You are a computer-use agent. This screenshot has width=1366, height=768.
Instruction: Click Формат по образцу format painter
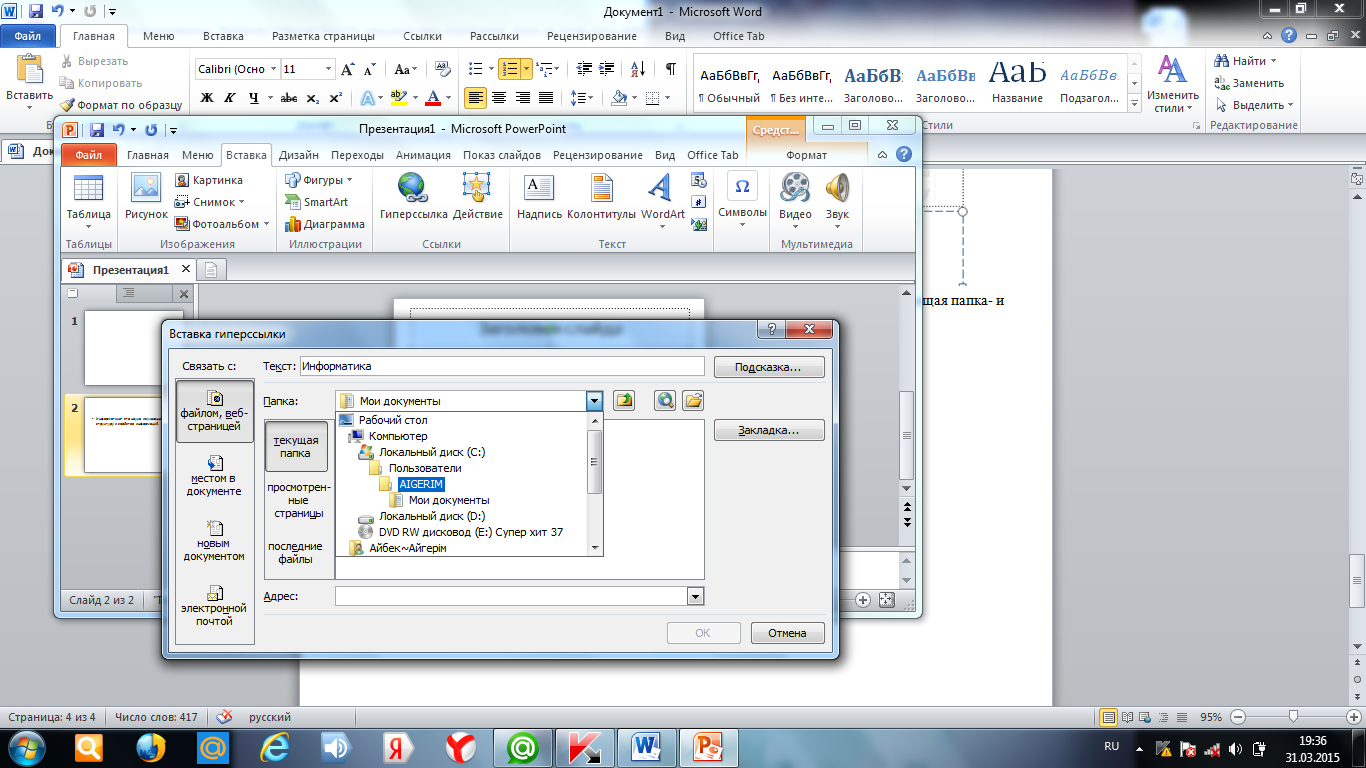pos(120,104)
